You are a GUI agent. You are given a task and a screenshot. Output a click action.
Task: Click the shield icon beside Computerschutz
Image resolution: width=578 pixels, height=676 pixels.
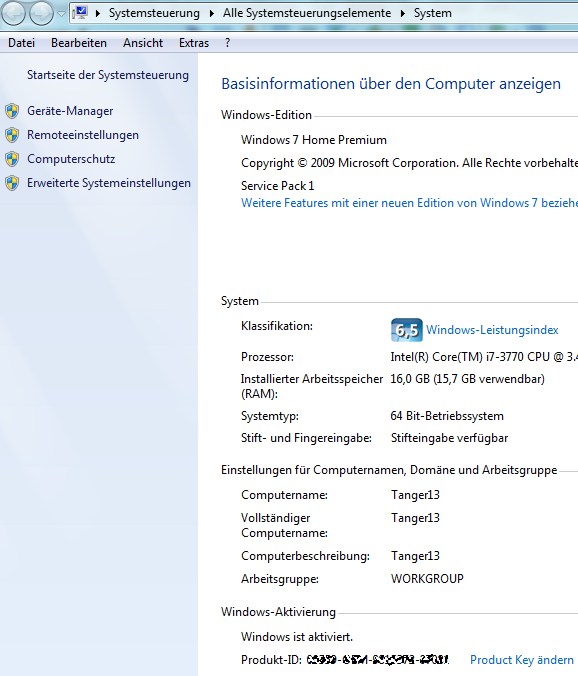tap(12, 159)
